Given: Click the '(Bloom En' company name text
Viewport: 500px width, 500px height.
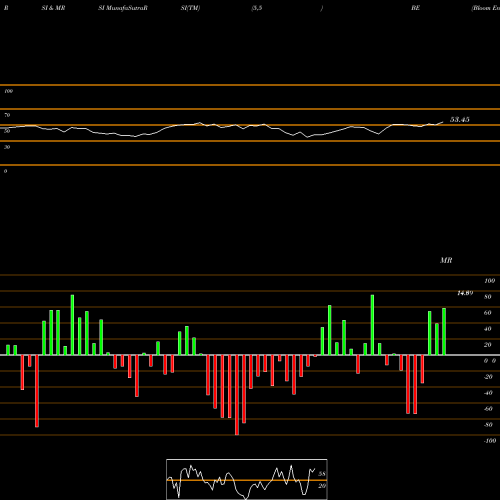Looking at the screenshot, I should coord(486,8).
